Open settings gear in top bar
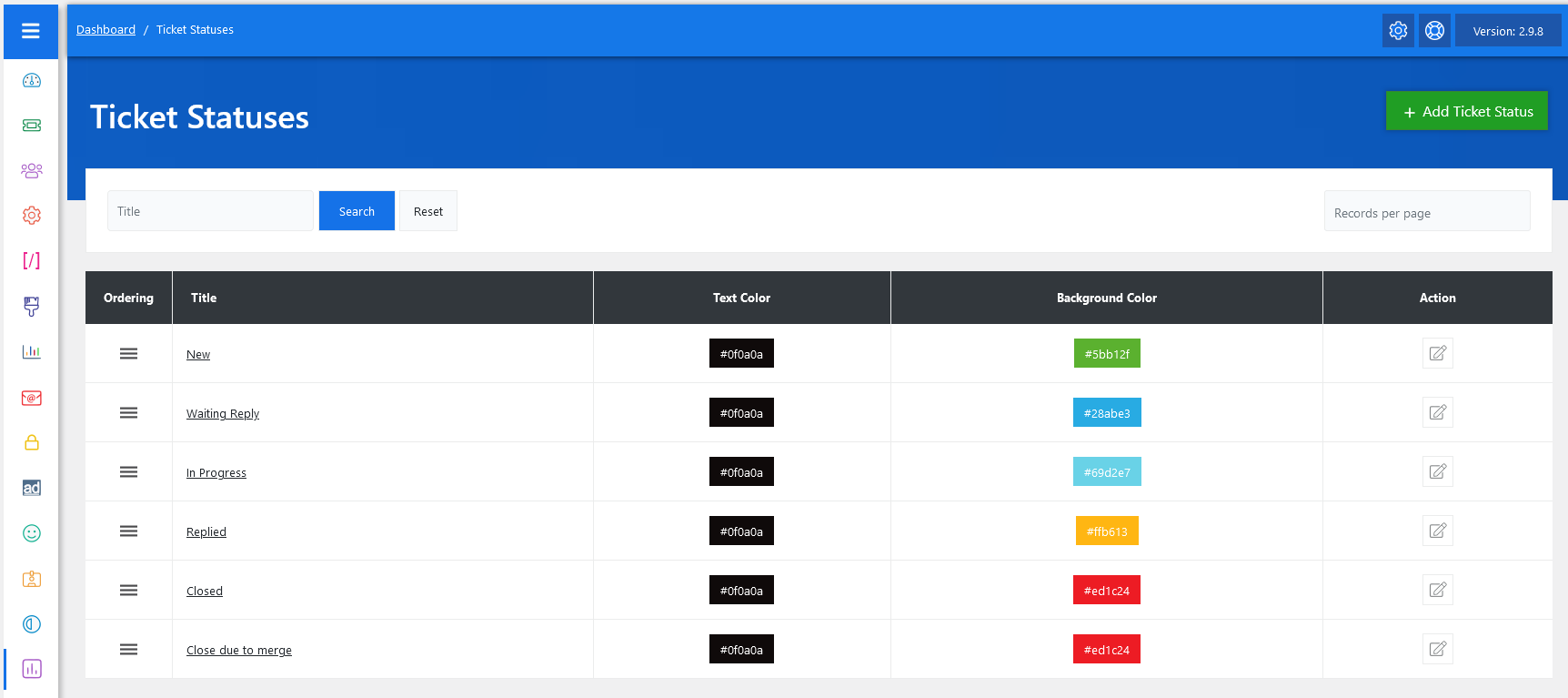This screenshot has width=1568, height=698. pyautogui.click(x=1398, y=31)
